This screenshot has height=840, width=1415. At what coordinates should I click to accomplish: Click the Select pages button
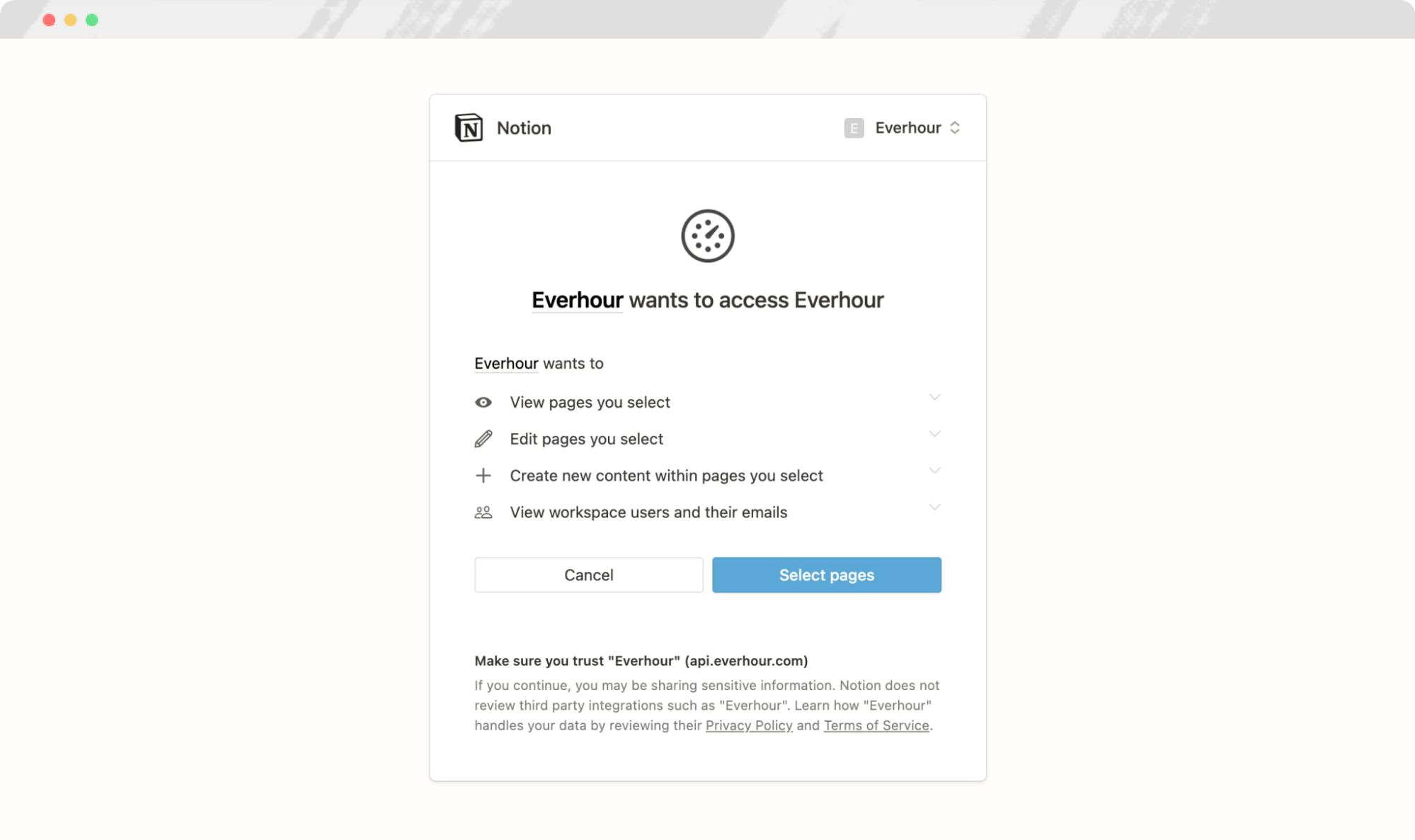coord(826,575)
